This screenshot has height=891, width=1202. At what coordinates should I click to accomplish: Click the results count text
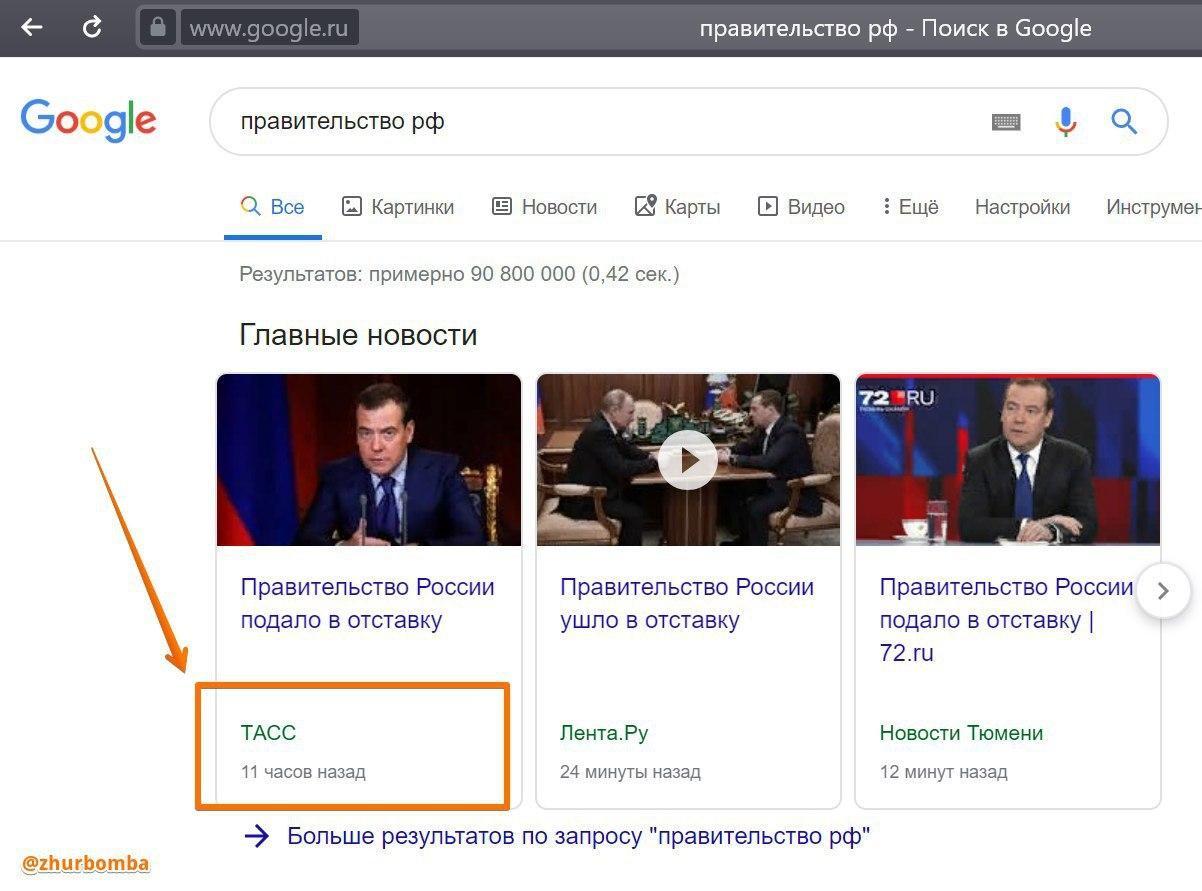point(459,274)
